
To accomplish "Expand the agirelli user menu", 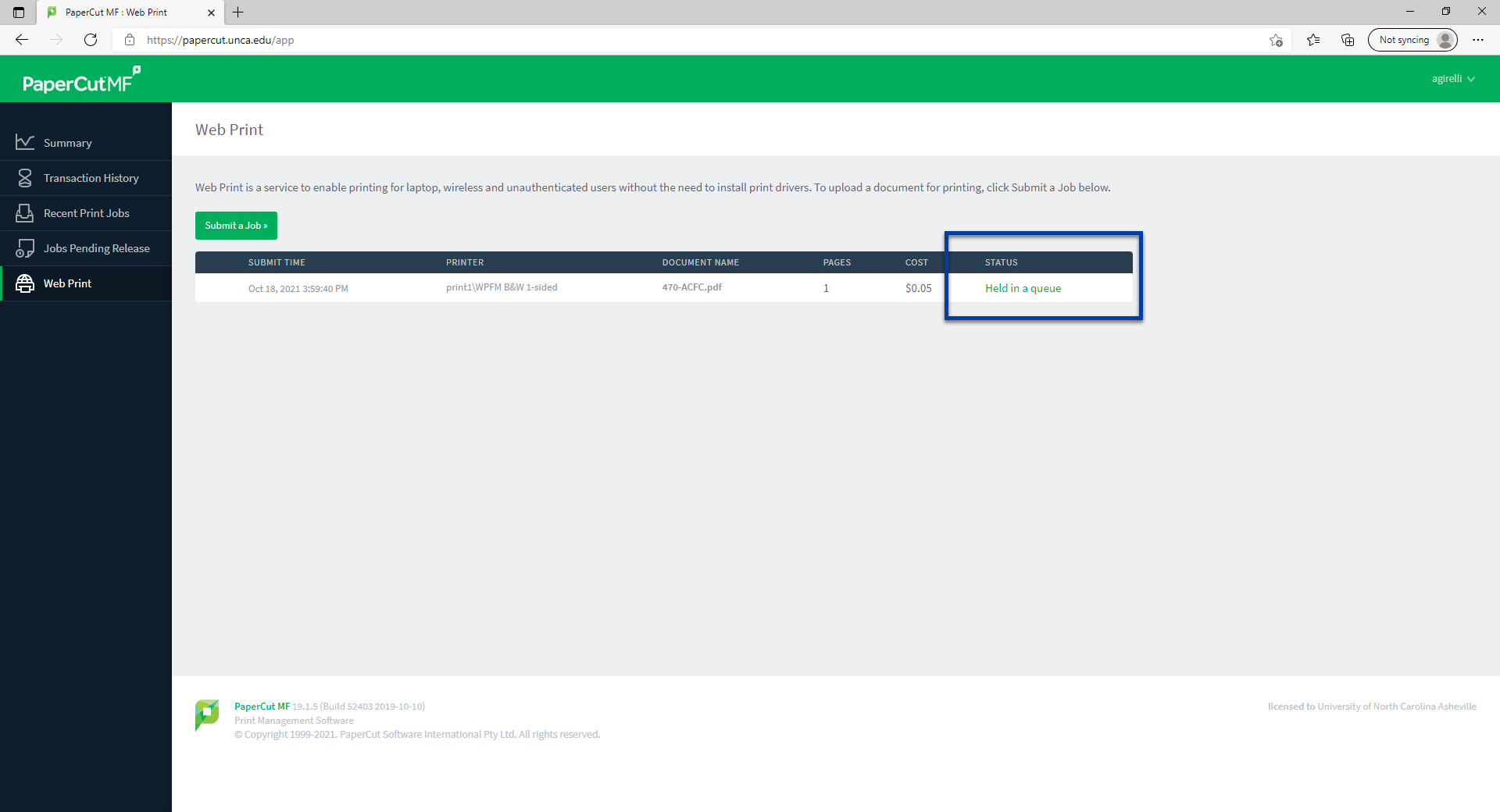I will click(x=1452, y=79).
